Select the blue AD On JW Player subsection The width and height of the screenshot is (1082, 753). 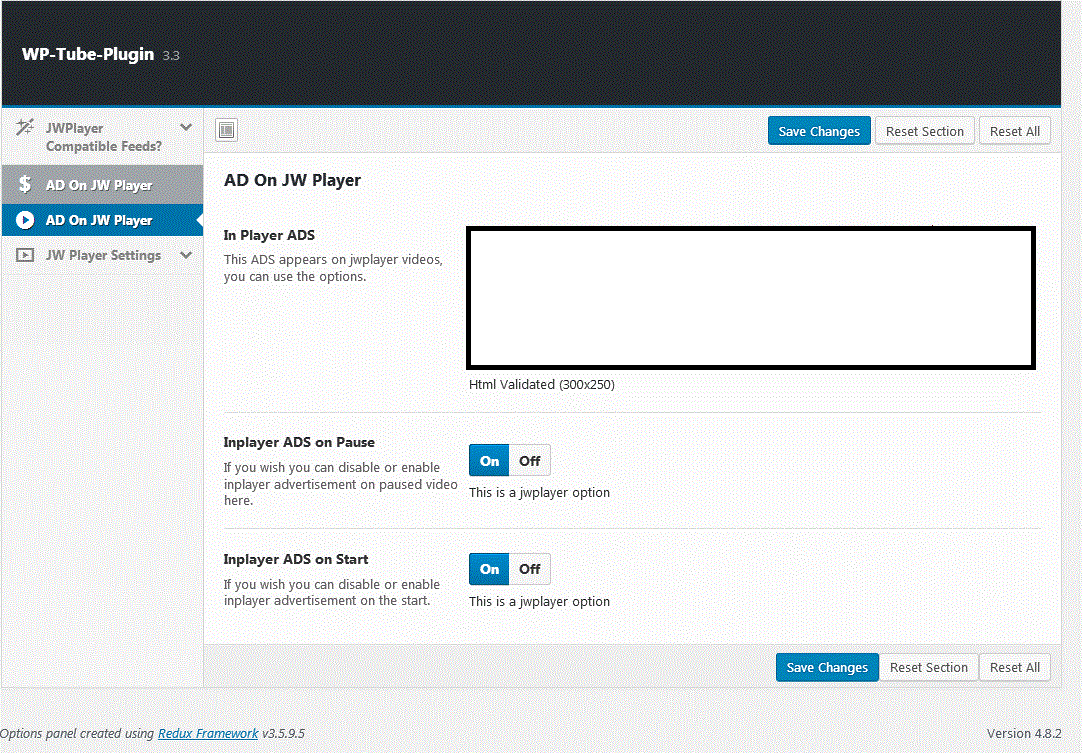[x=102, y=220]
